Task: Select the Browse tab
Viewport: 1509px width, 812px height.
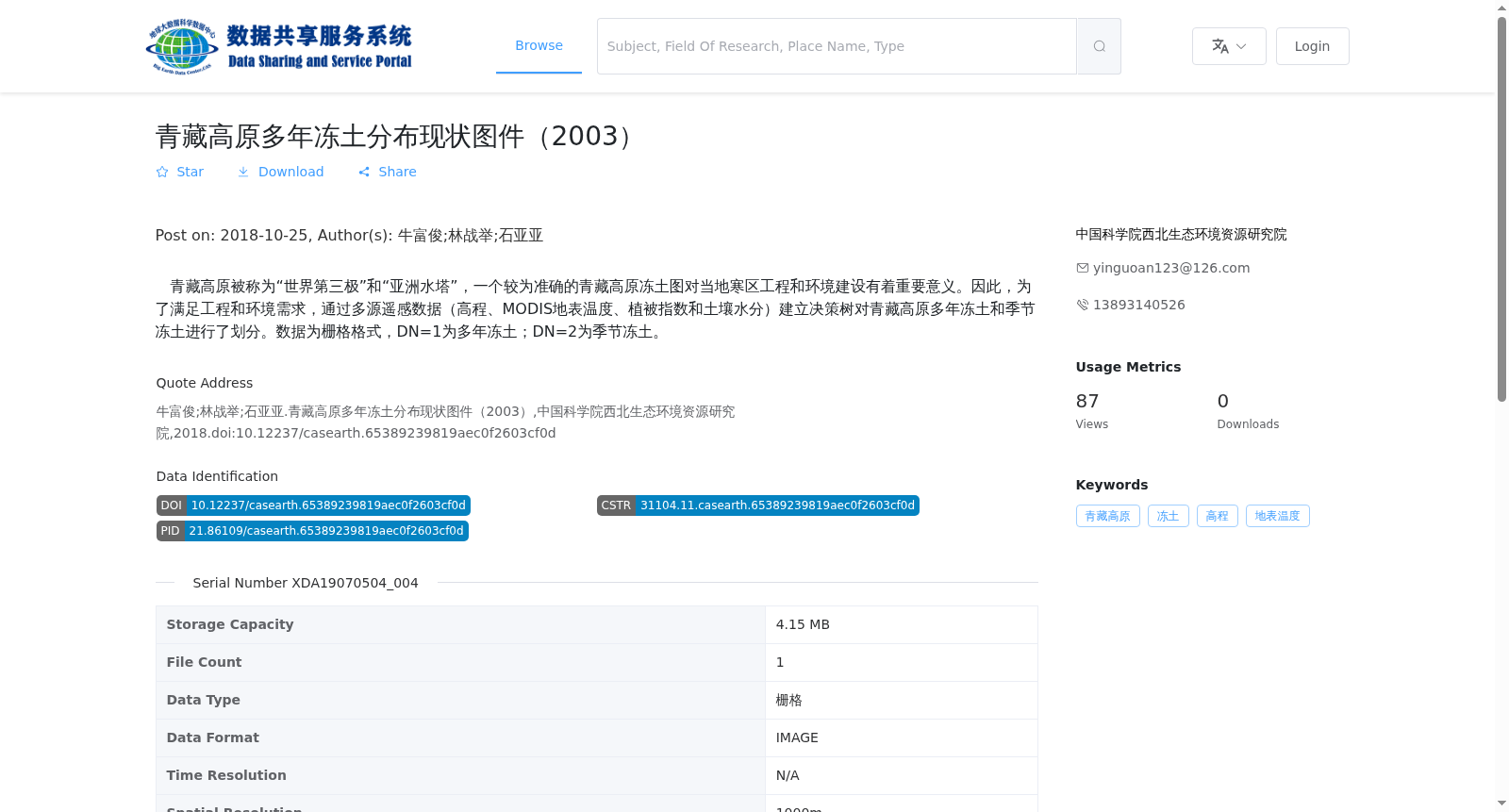Action: pos(539,45)
